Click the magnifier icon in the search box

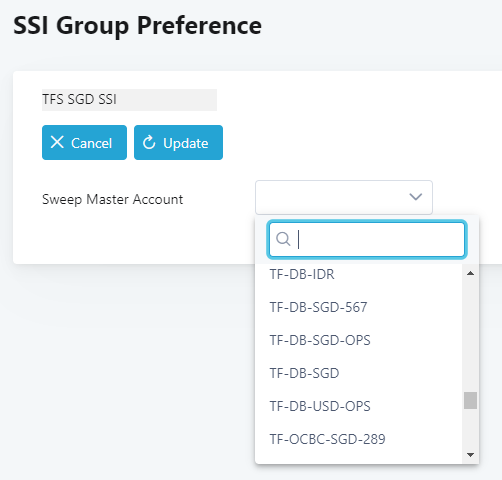[283, 239]
